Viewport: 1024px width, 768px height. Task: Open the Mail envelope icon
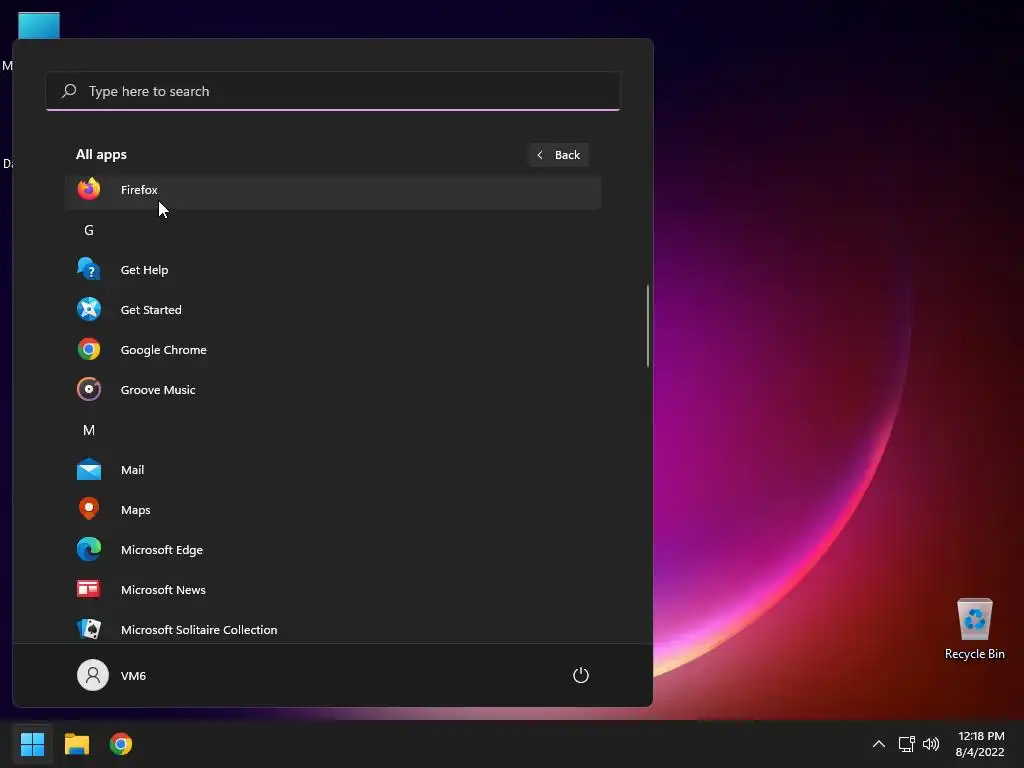click(89, 470)
